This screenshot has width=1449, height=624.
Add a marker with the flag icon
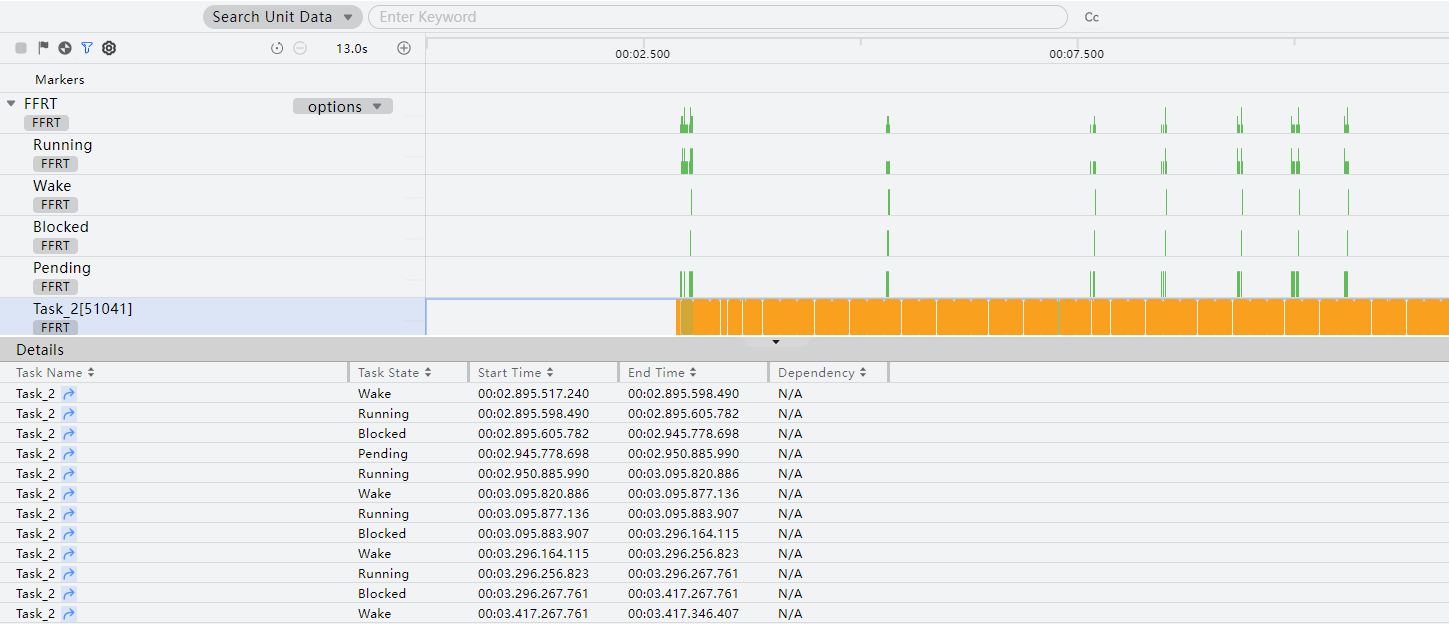tap(43, 48)
